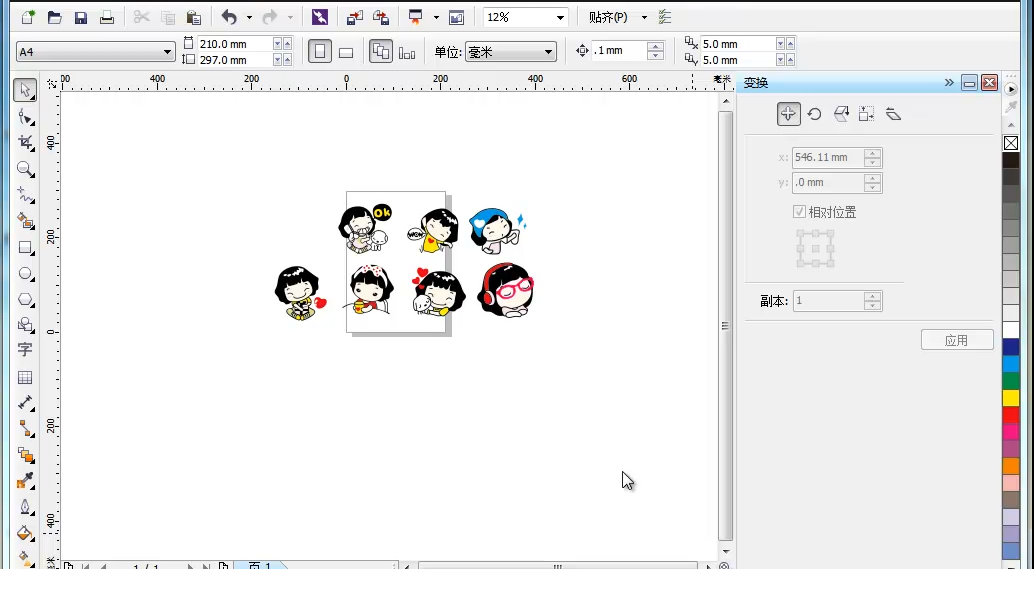Select the Table tool
The width and height of the screenshot is (1034, 592).
click(x=25, y=377)
